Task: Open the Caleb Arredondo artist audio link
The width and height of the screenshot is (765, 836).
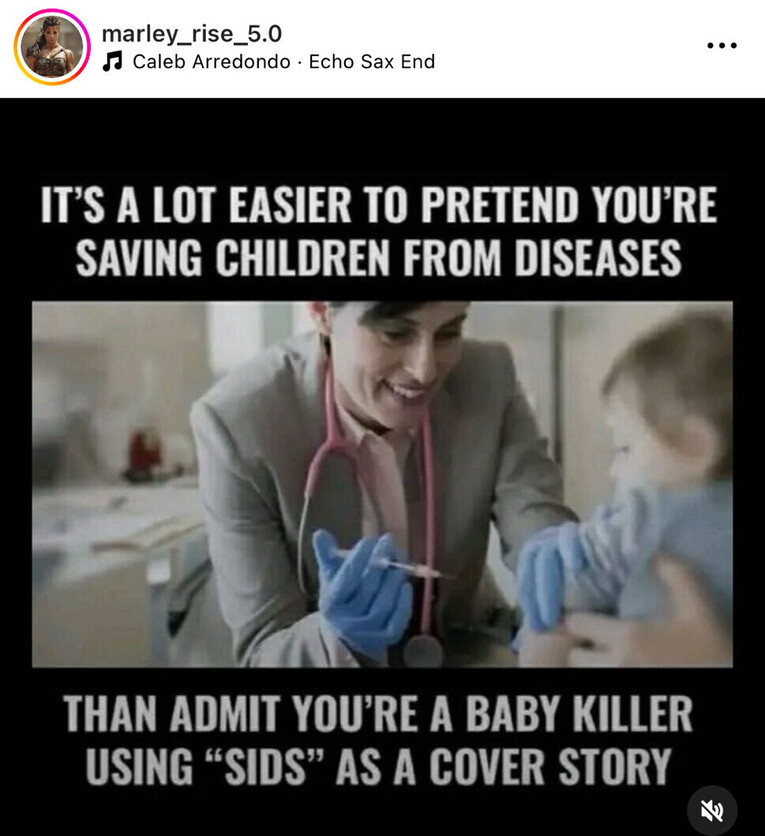Action: [x=211, y=61]
